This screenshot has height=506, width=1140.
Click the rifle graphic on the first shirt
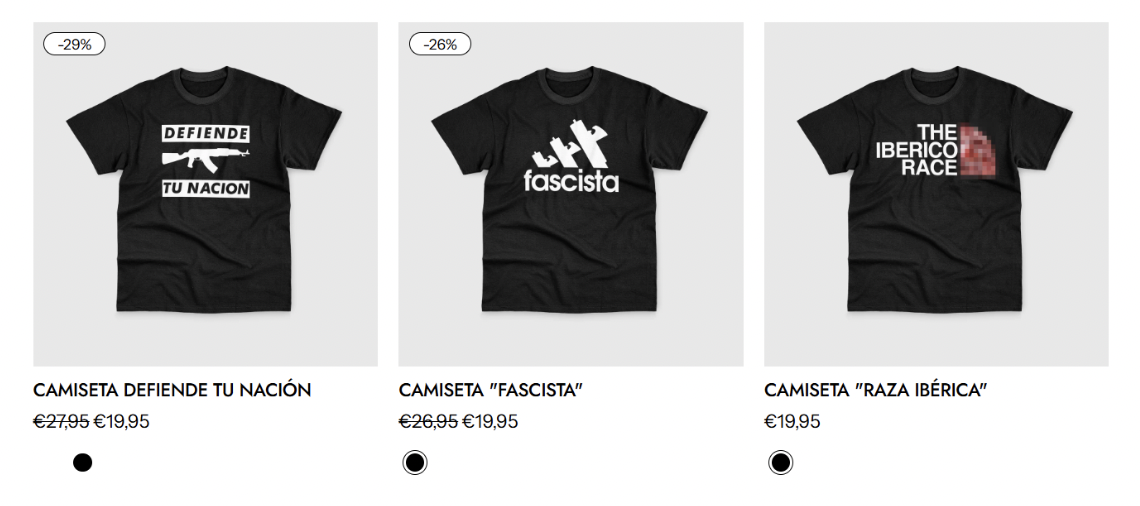pyautogui.click(x=206, y=160)
